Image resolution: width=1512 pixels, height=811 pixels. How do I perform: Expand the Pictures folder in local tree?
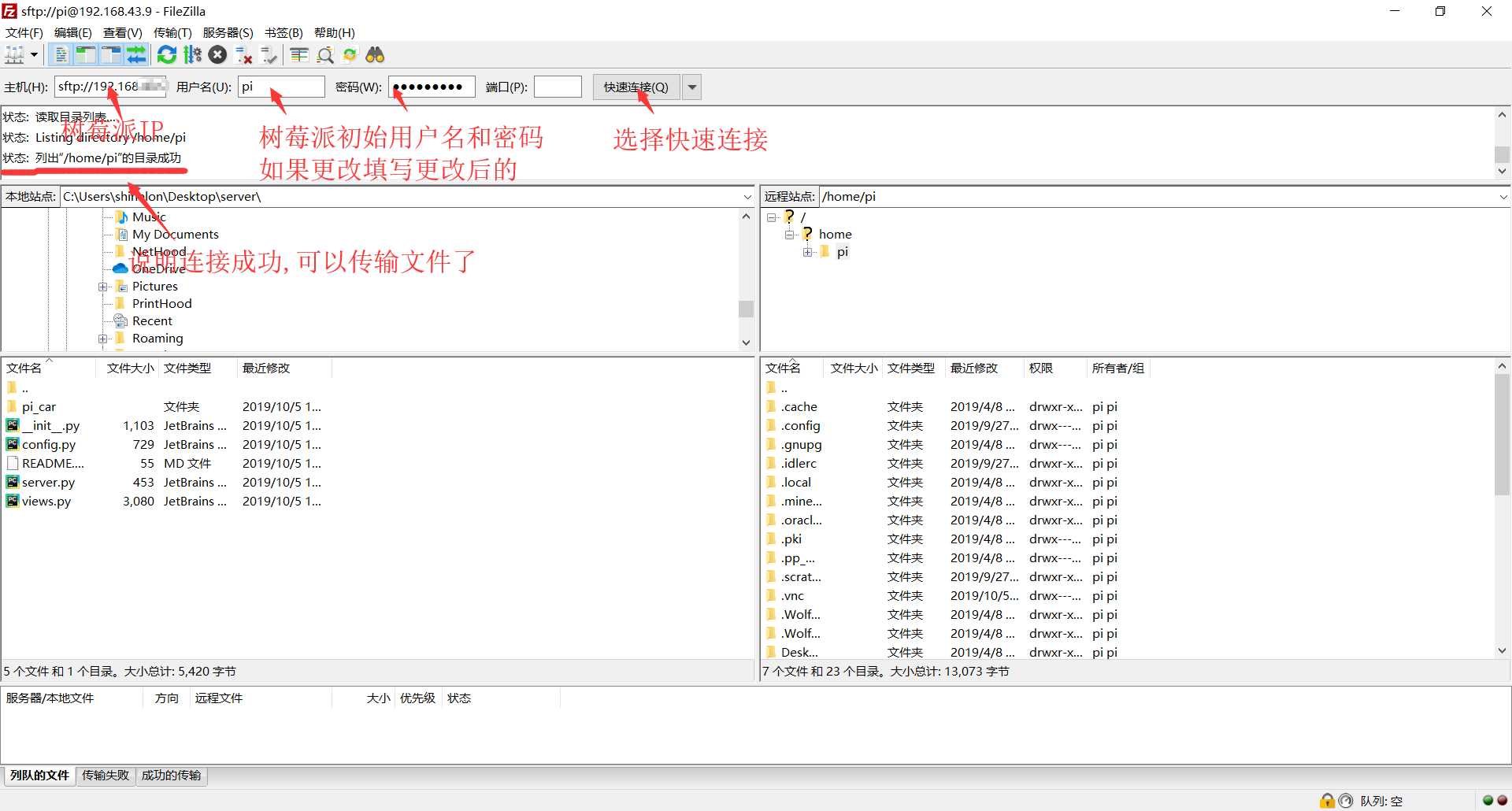[102, 287]
